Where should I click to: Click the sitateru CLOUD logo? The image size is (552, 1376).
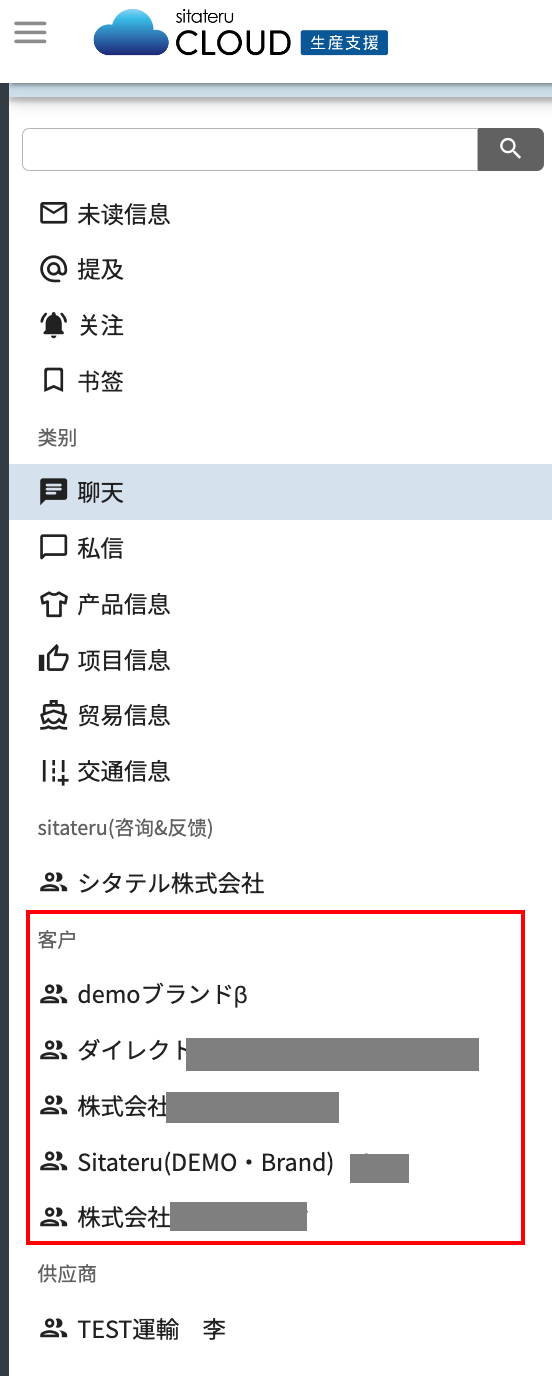(x=241, y=33)
